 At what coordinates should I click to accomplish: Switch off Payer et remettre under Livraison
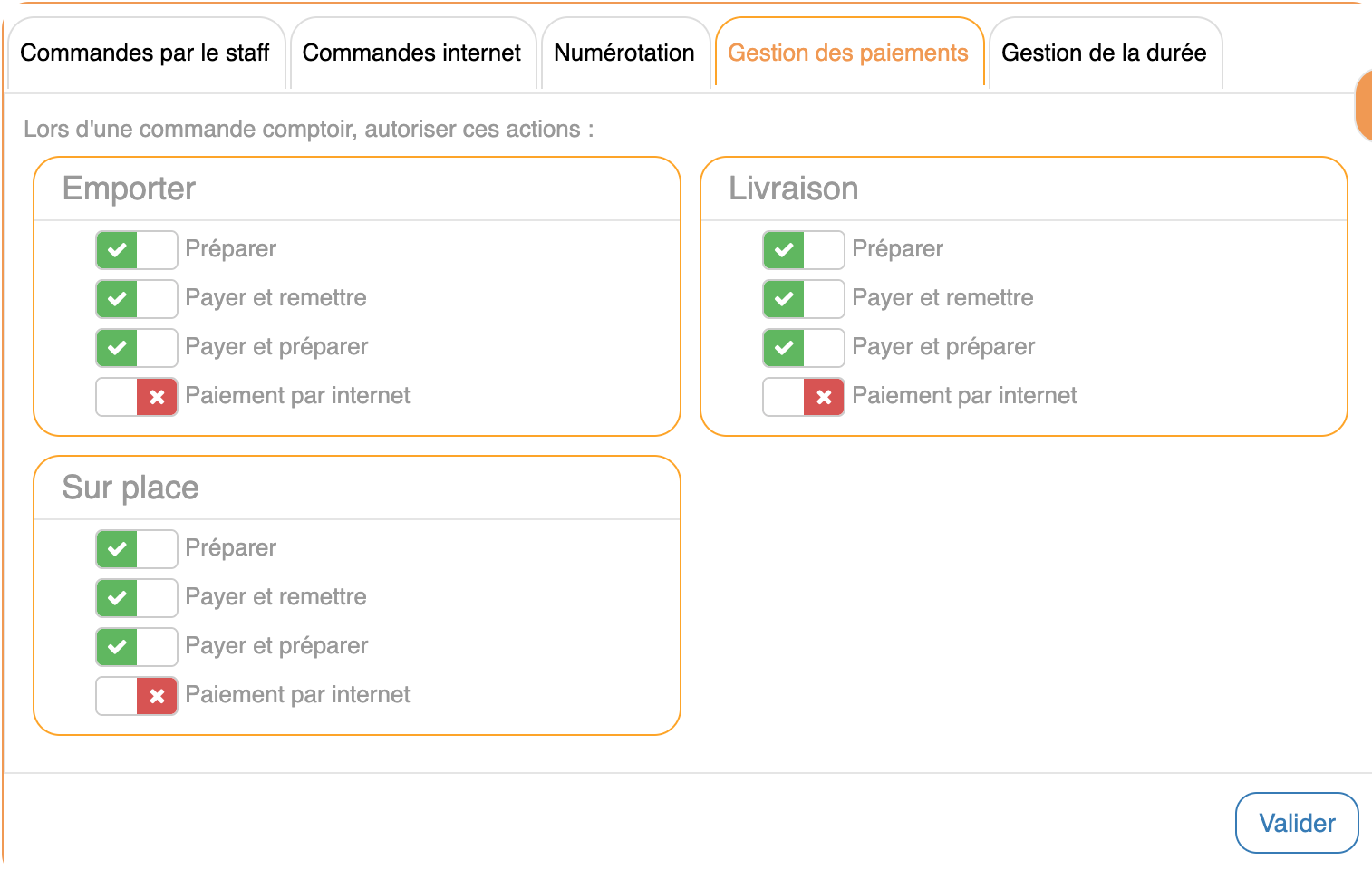coord(804,299)
